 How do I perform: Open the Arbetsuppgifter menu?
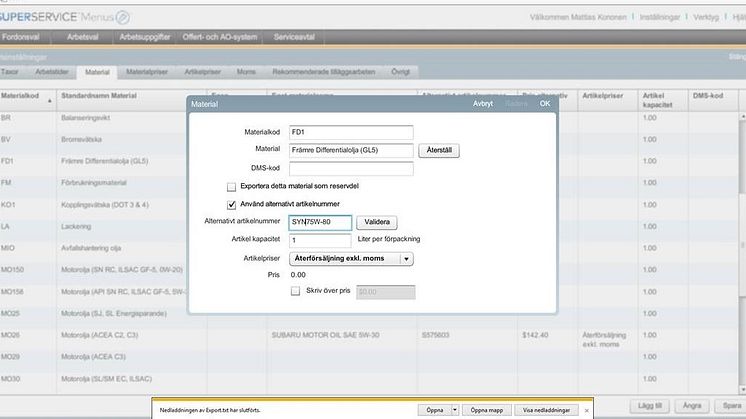(x=145, y=37)
